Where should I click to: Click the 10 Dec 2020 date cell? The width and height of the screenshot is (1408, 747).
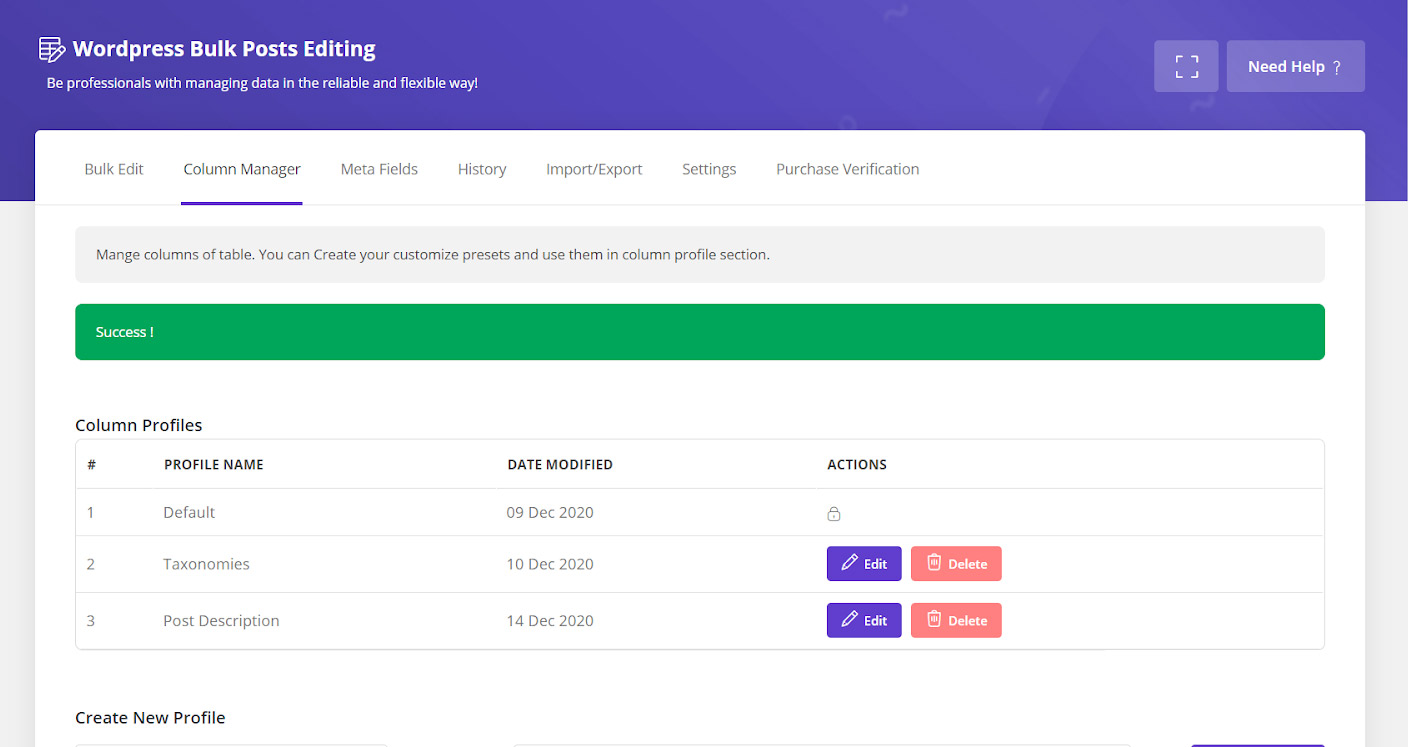tap(550, 564)
